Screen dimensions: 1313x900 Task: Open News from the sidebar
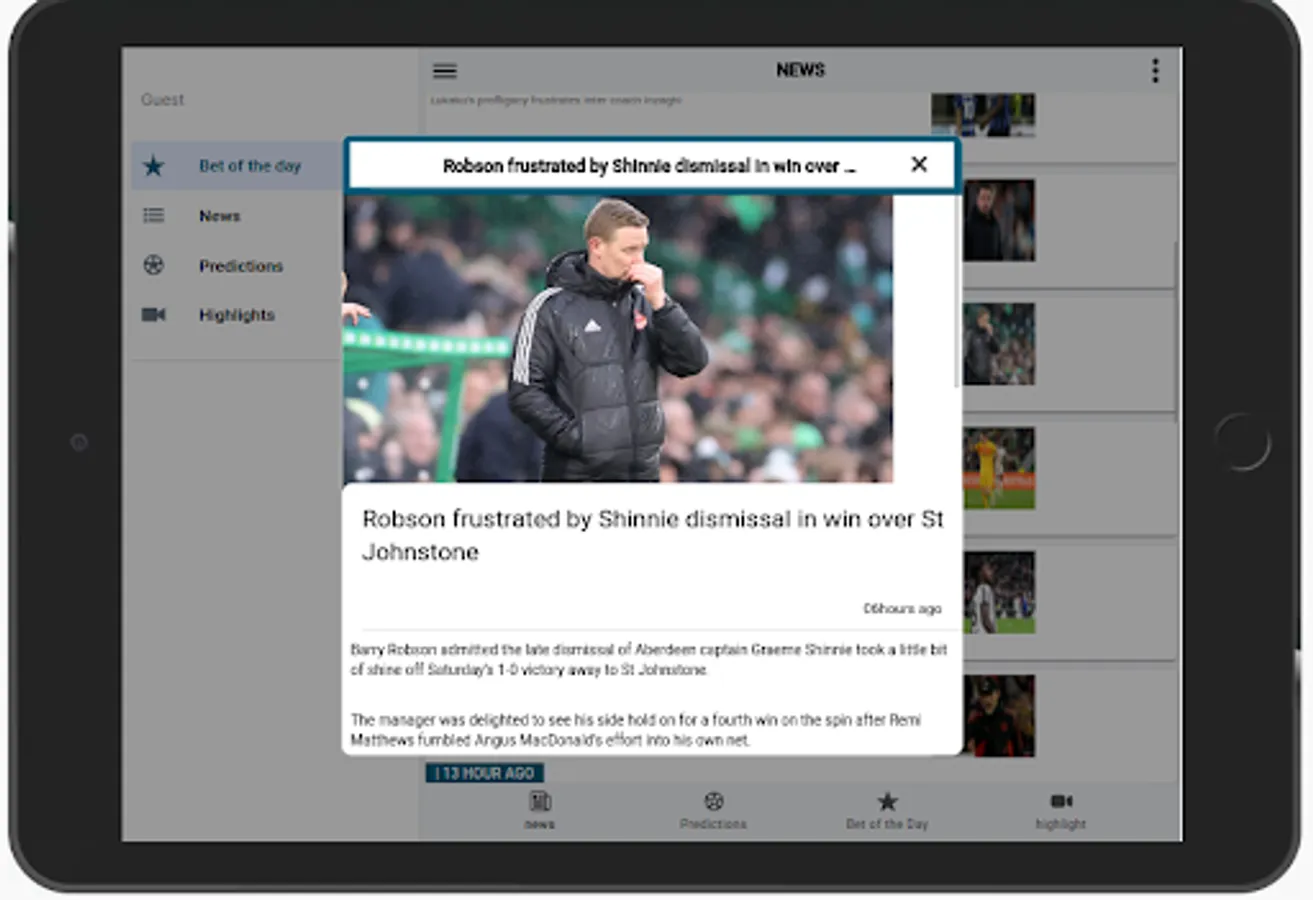pos(219,216)
